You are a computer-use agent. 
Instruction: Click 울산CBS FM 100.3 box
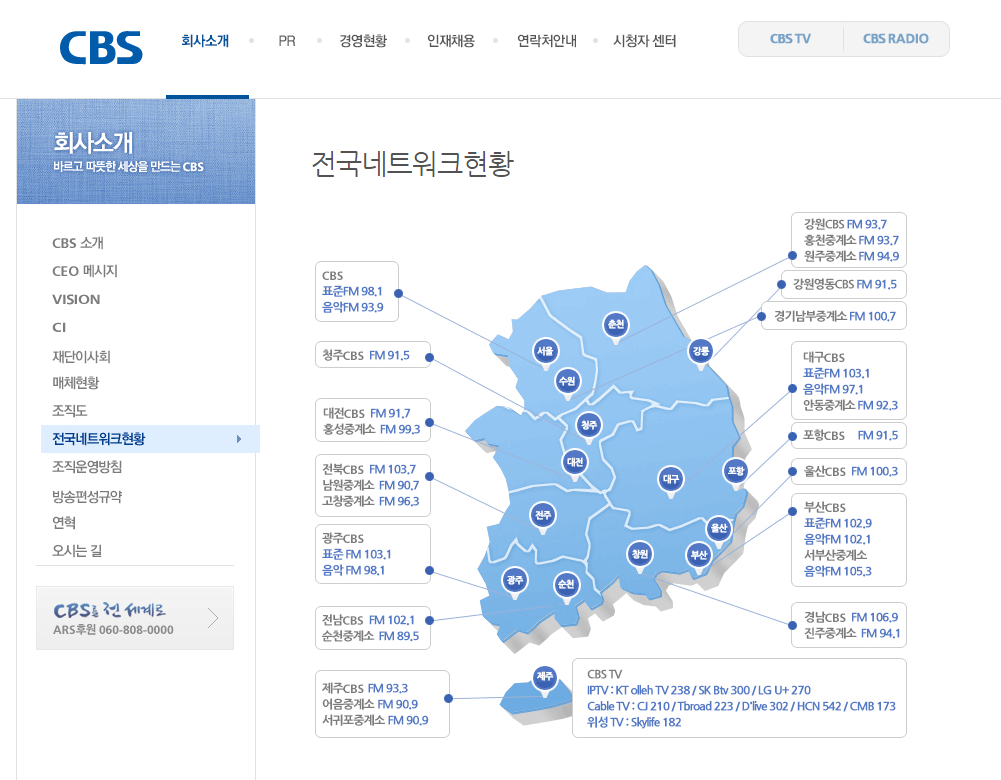coord(849,472)
